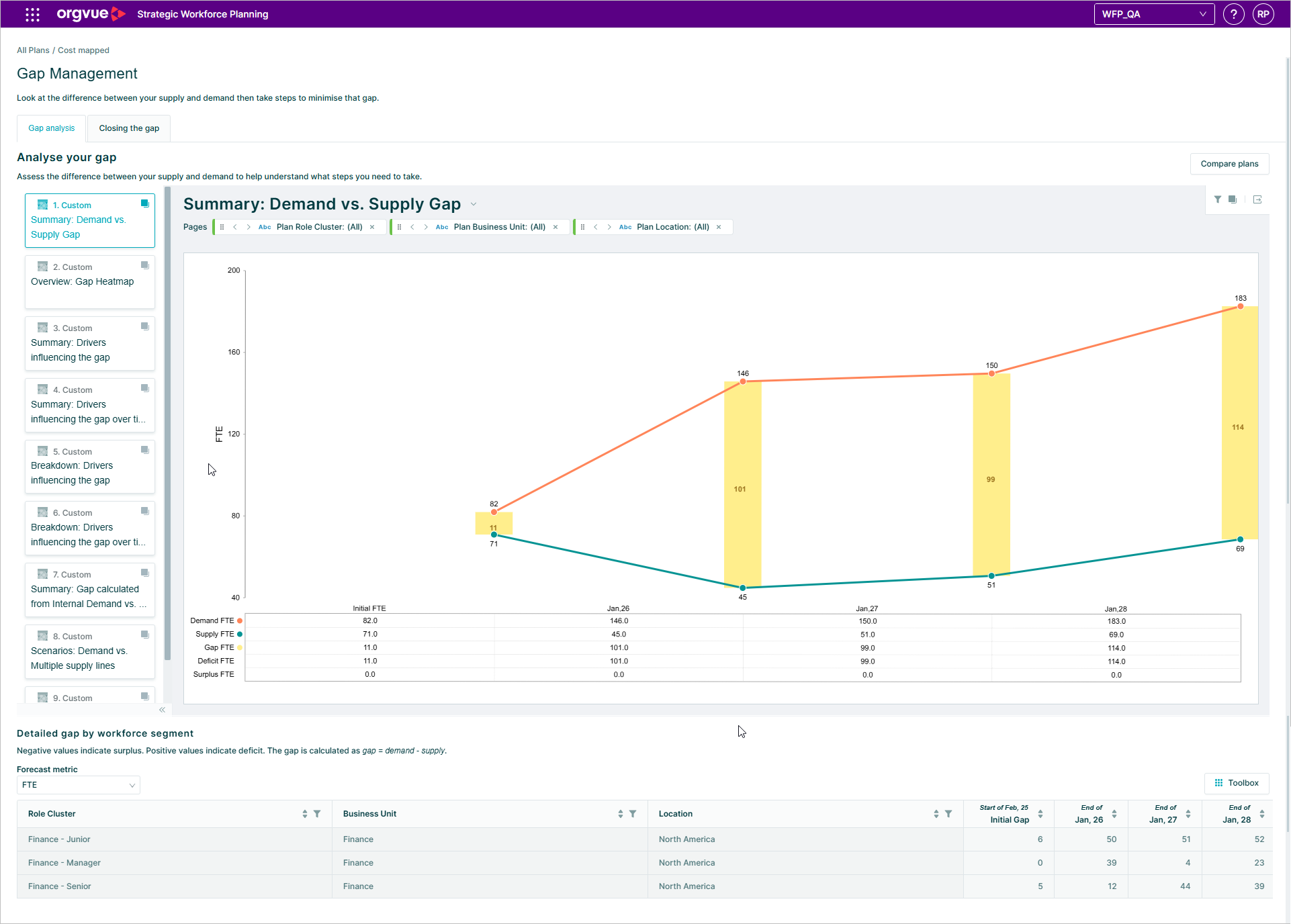Screen dimensions: 1291x924
Task: Sort the Jan, 28 column
Action: click(x=1262, y=814)
